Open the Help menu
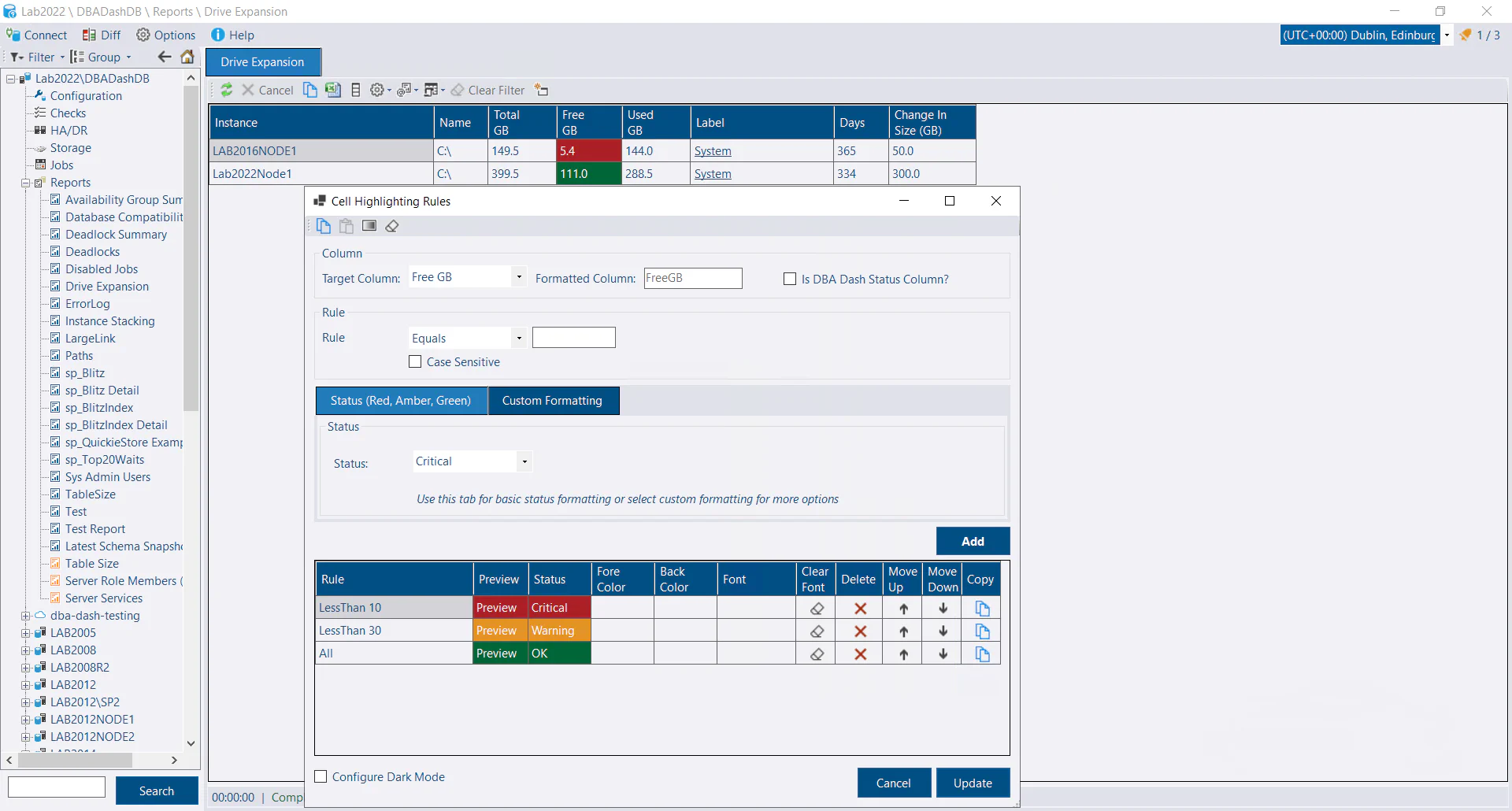Viewport: 1512px width, 811px height. (232, 35)
